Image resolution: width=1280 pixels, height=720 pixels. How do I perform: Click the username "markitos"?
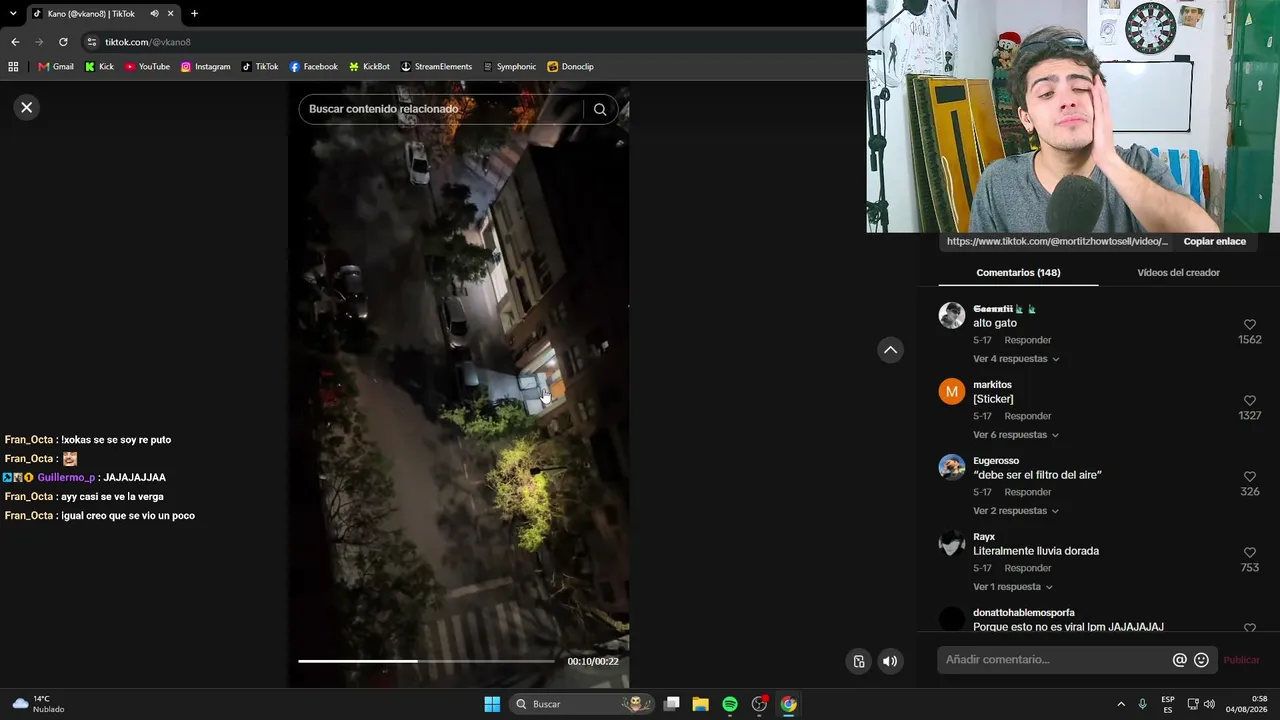(992, 385)
